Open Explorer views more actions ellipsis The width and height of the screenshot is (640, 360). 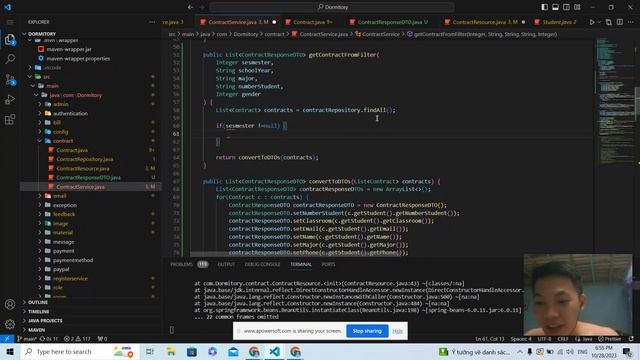pos(152,22)
